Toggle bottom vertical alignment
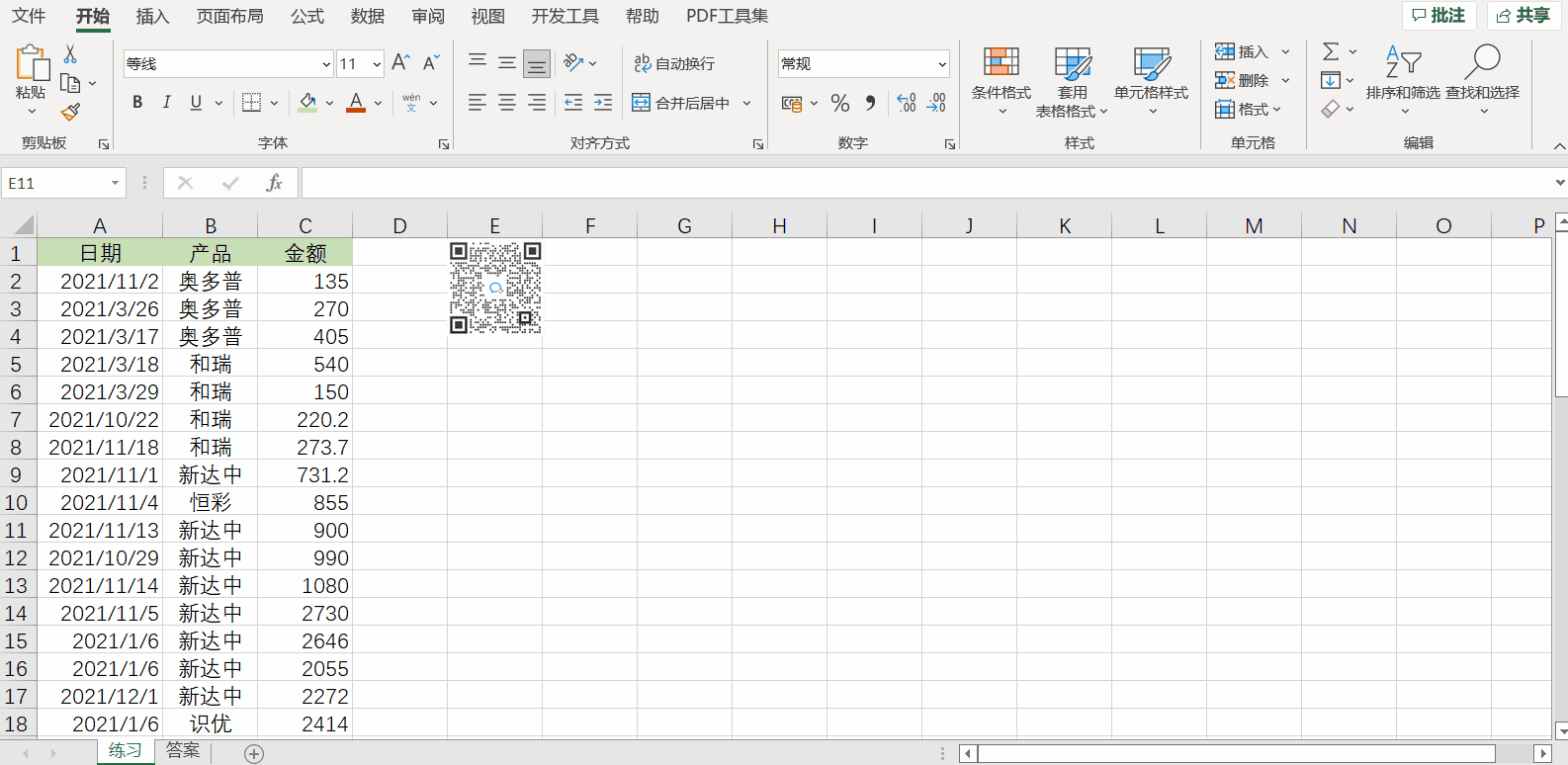 [537, 63]
